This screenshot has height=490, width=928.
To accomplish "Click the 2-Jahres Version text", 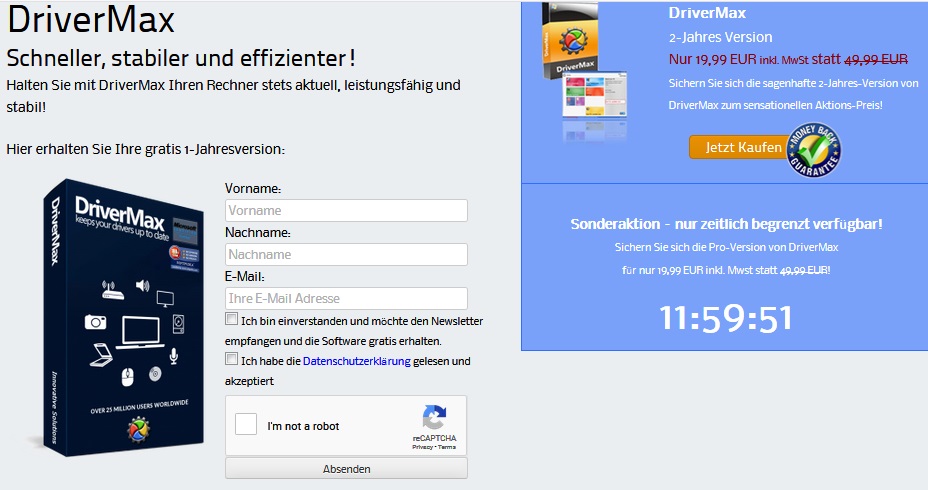I will click(720, 37).
